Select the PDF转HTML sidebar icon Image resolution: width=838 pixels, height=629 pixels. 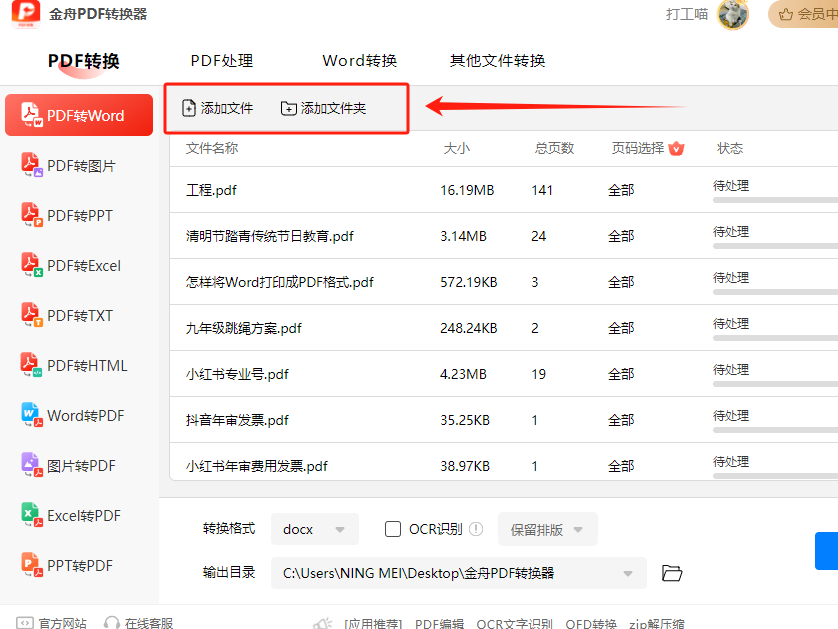[32, 365]
